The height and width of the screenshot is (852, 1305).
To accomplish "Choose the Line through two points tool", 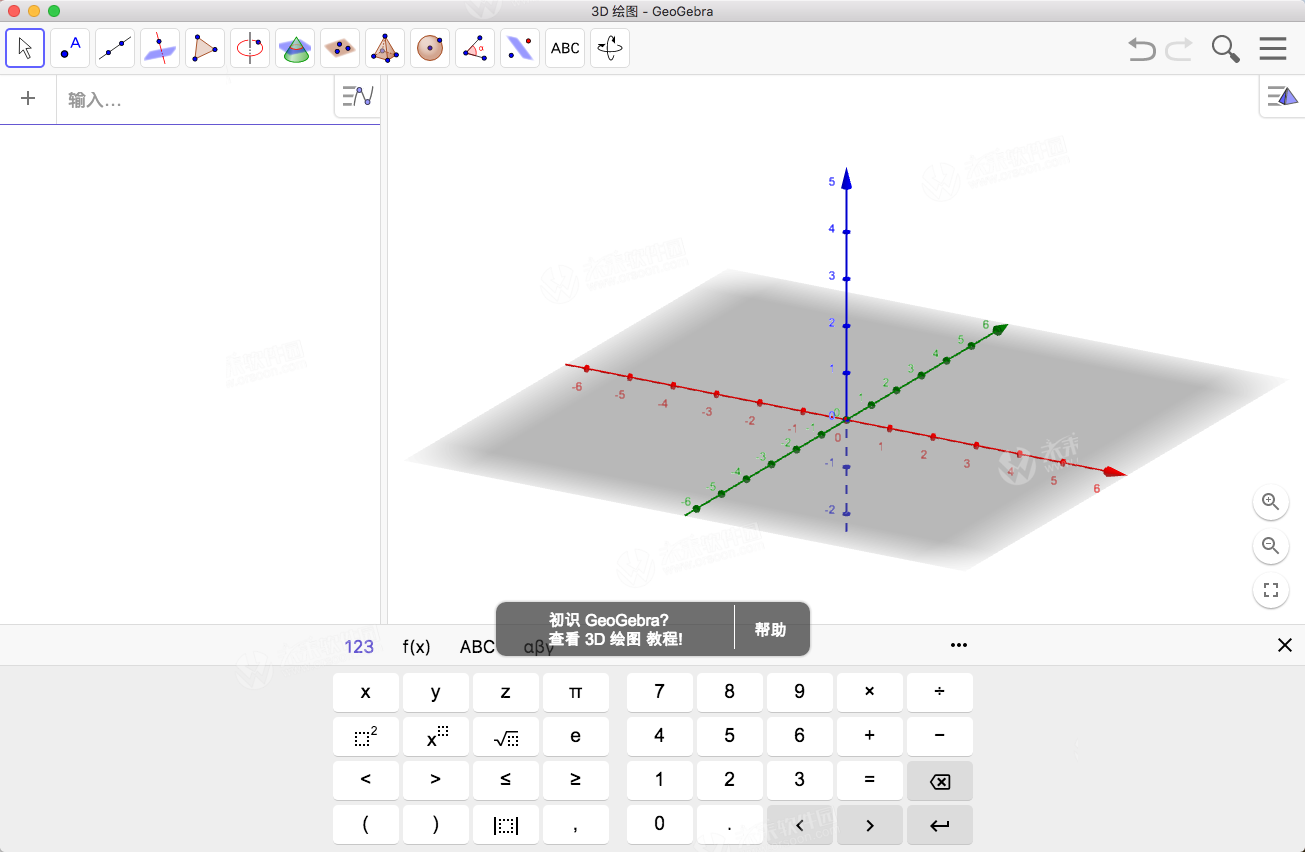I will [115, 48].
